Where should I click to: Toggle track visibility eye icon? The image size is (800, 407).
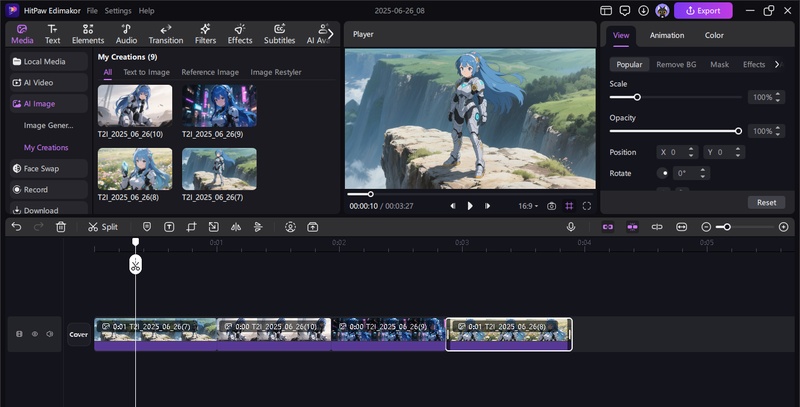pos(35,334)
